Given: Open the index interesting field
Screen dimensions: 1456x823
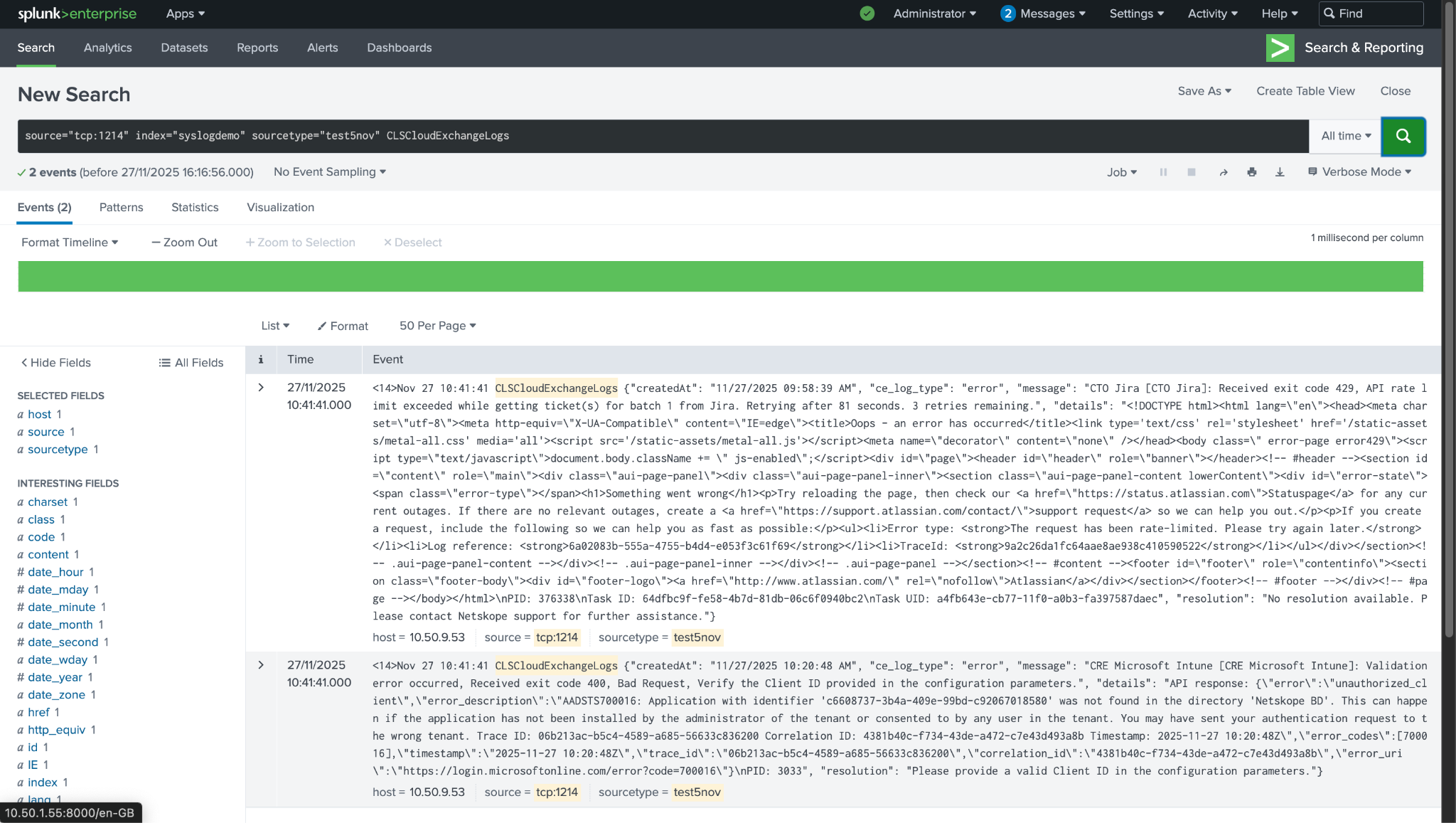Looking at the screenshot, I should pos(42,782).
